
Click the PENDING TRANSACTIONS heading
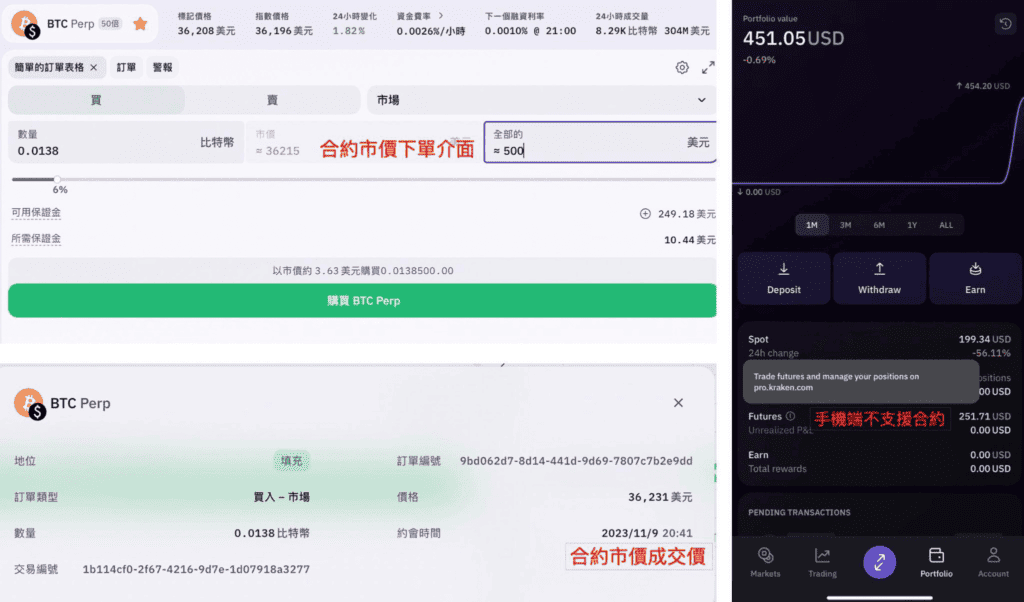click(799, 513)
